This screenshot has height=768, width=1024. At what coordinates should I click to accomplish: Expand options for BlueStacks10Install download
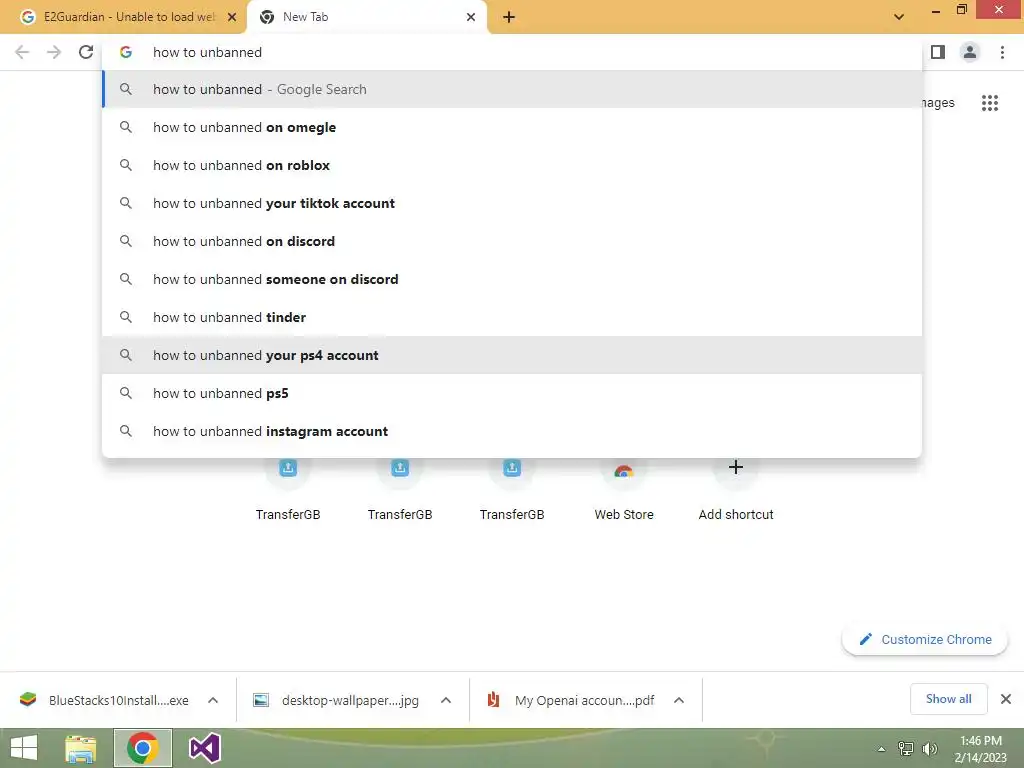coord(213,700)
